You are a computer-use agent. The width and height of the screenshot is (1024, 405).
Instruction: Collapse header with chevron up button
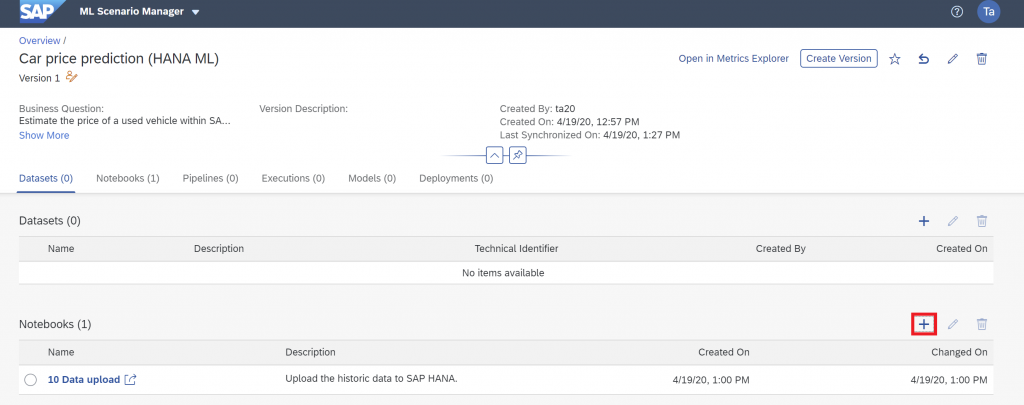point(494,155)
